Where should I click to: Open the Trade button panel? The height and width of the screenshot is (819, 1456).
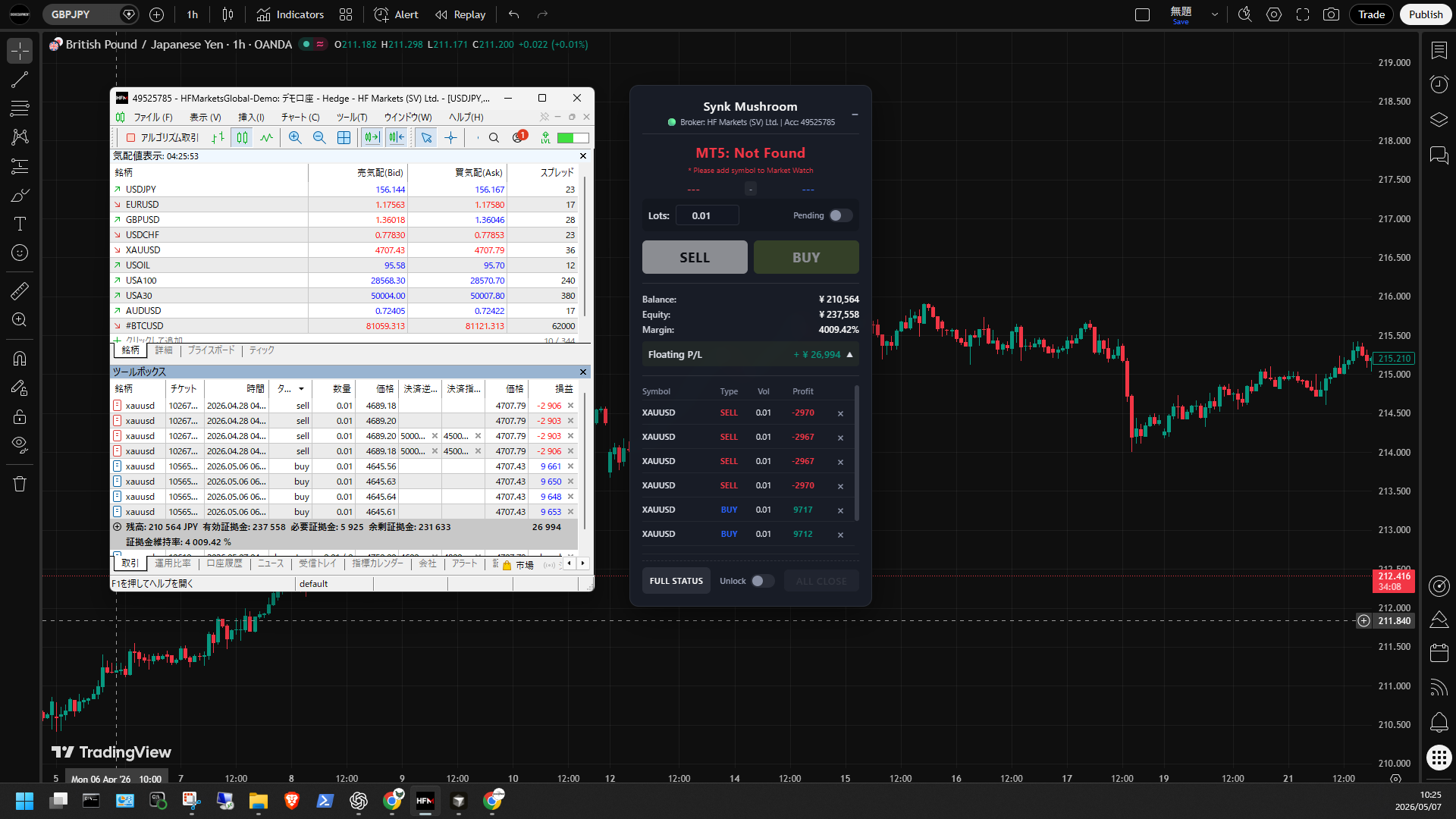(x=1371, y=14)
